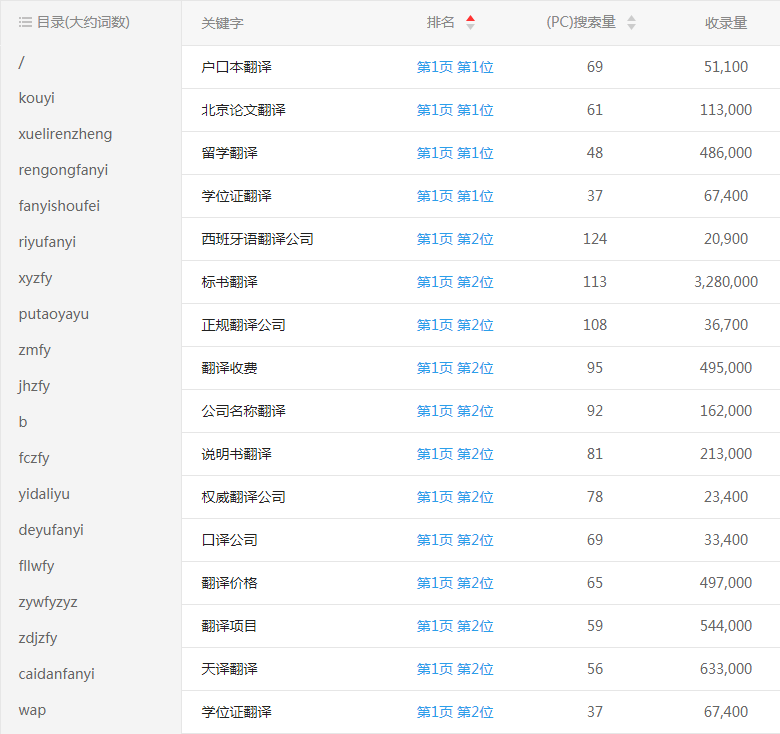Select the root "/" directory entry
The image size is (780, 734).
coord(22,62)
